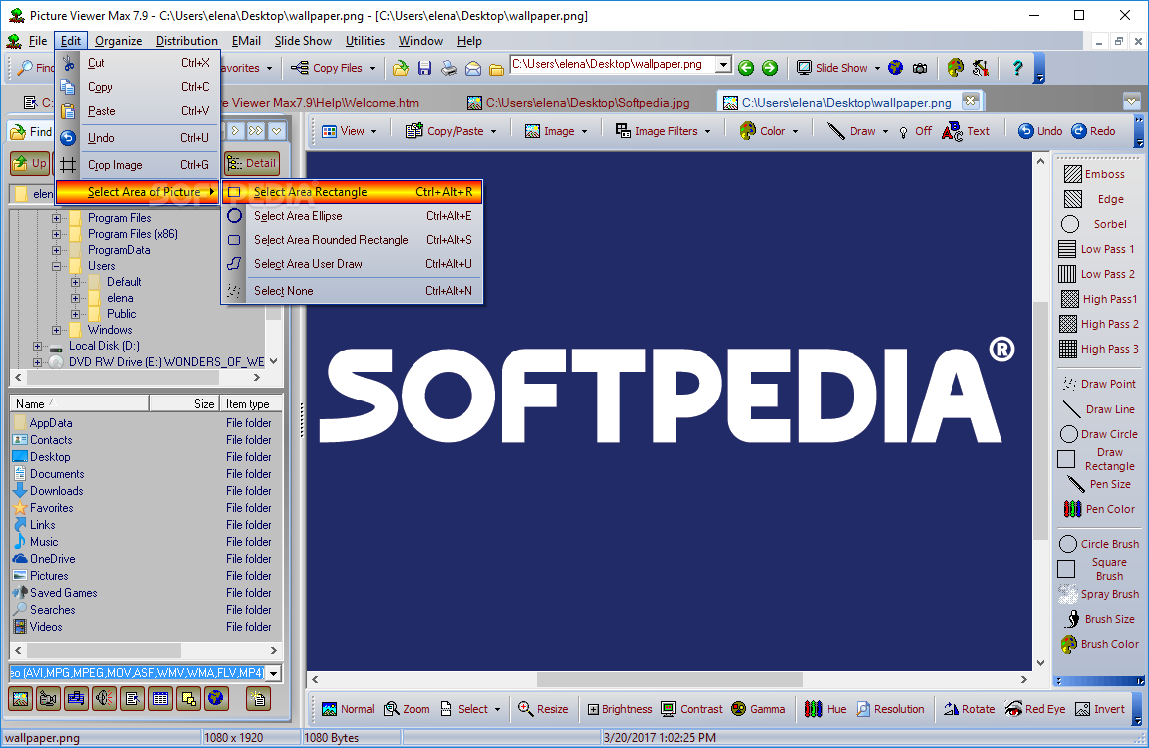Expand the Local Disk (D:) node
The image size is (1149, 748).
pyautogui.click(x=37, y=347)
